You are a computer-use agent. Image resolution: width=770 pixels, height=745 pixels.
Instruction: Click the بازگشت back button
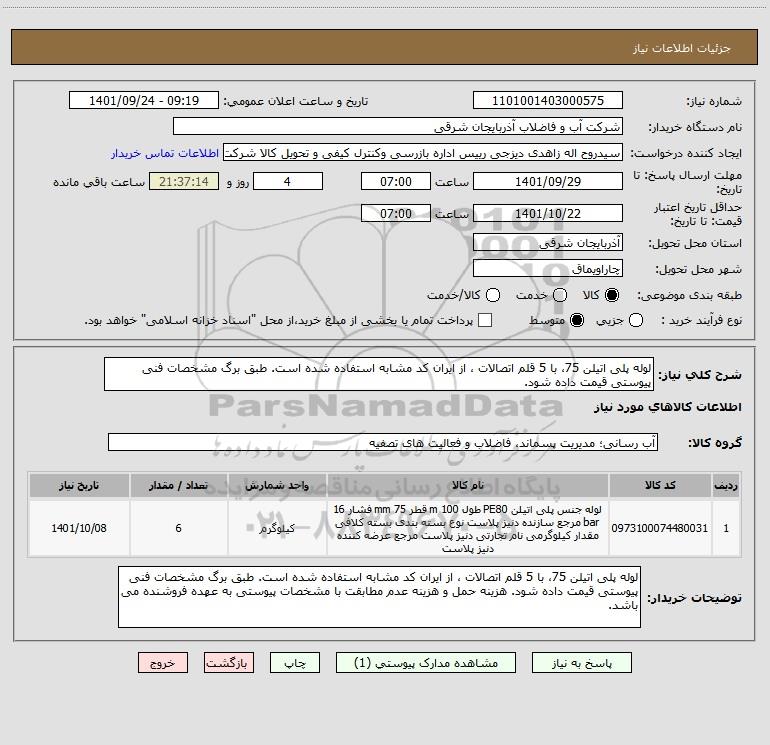(x=229, y=663)
